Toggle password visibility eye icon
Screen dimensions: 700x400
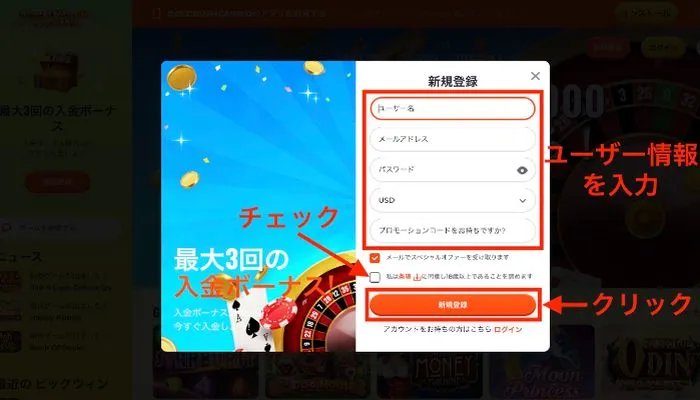click(x=522, y=170)
